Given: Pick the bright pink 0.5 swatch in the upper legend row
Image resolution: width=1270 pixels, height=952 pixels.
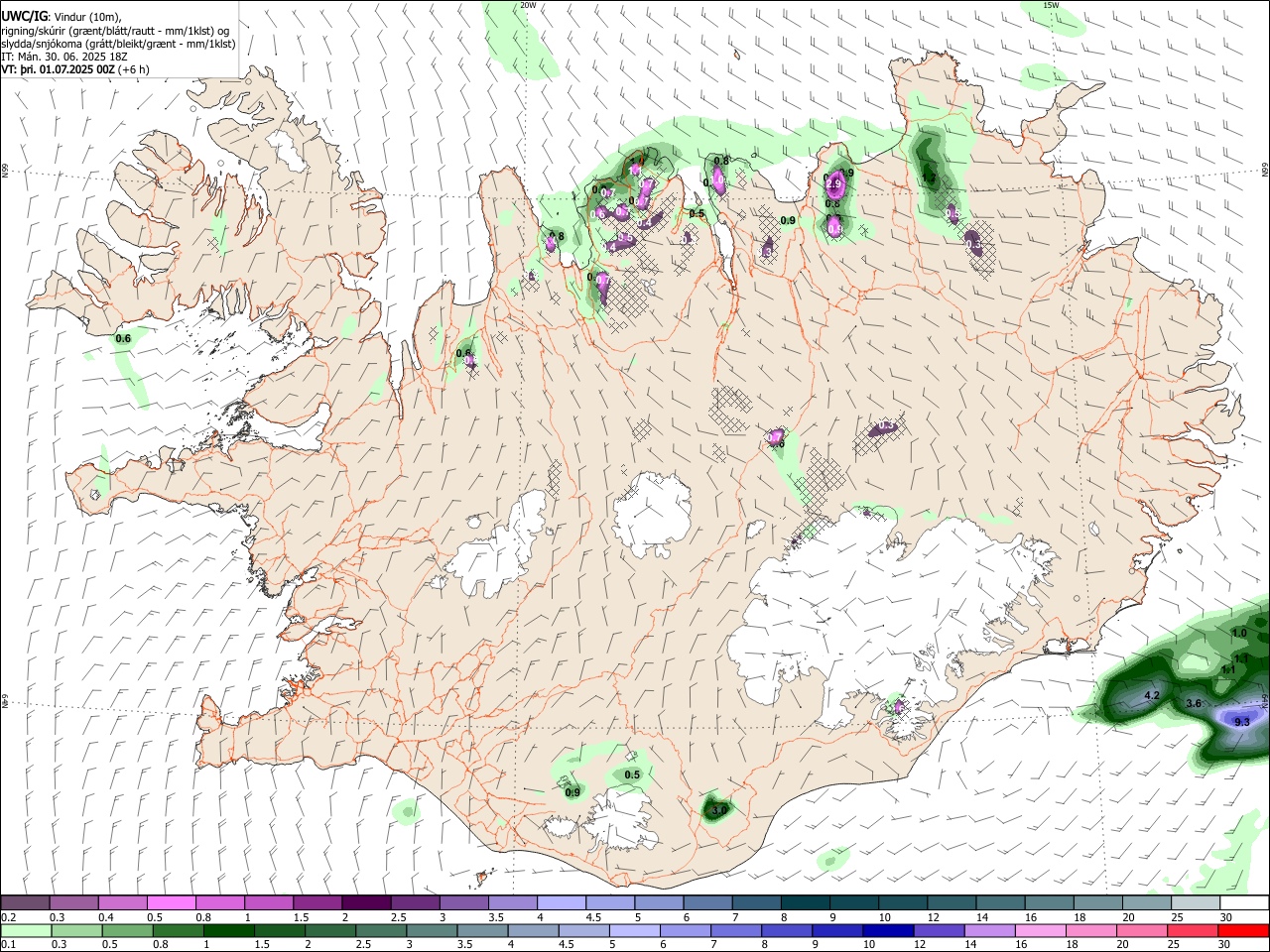Looking at the screenshot, I should pos(171,902).
